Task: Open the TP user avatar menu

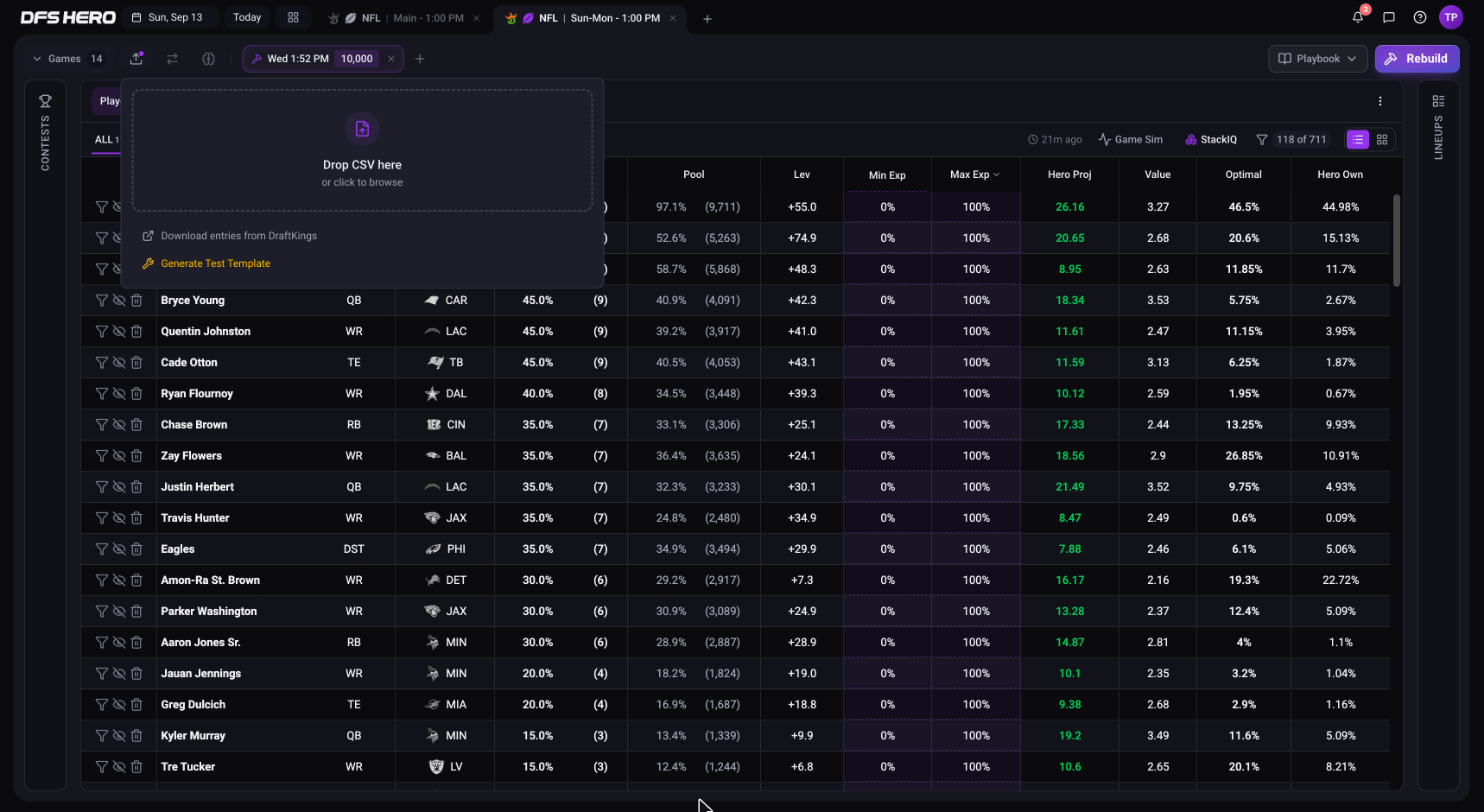Action: (x=1451, y=17)
